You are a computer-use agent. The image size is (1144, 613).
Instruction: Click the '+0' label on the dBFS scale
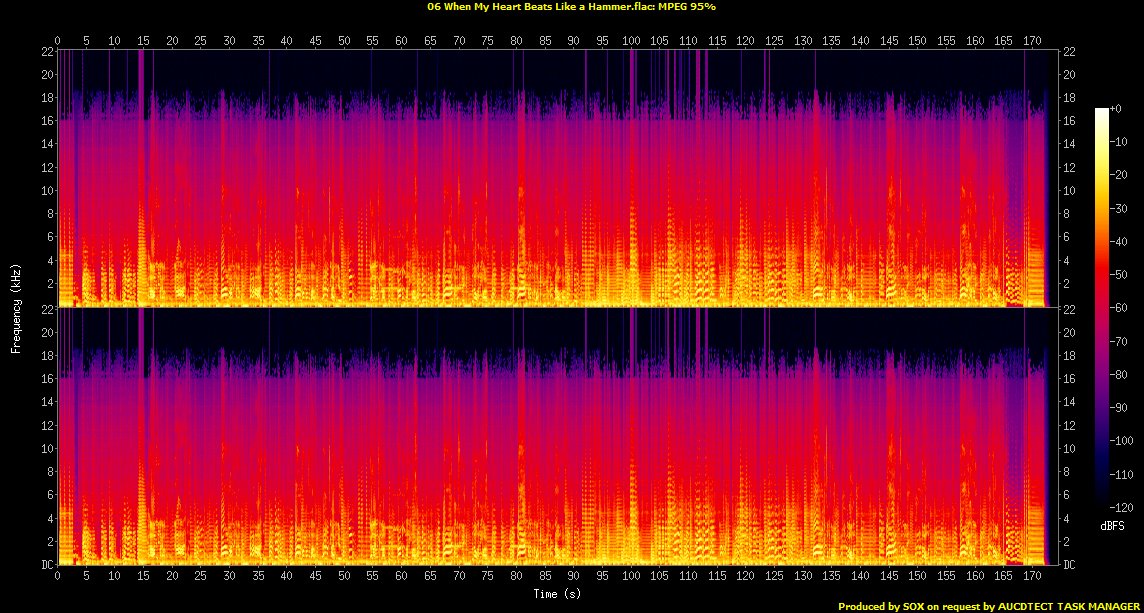tap(1116, 108)
